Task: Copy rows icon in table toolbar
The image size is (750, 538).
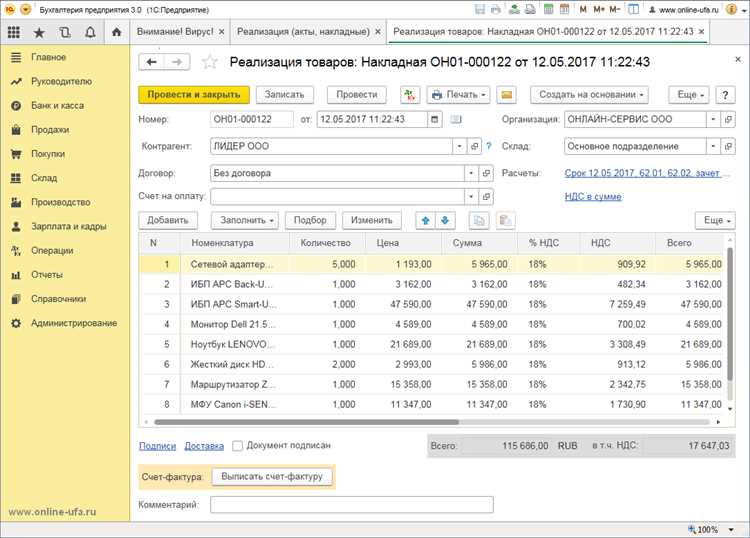Action: click(x=478, y=220)
